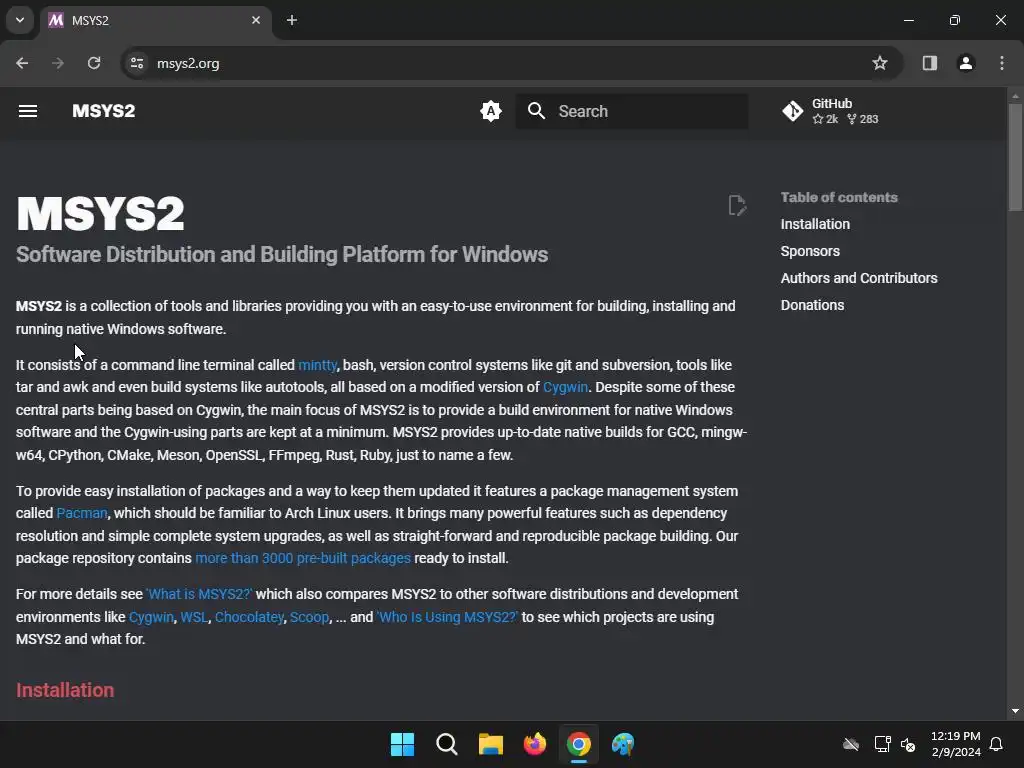Expand the tab search dropdown
1024x768 pixels.
pyautogui.click(x=20, y=20)
